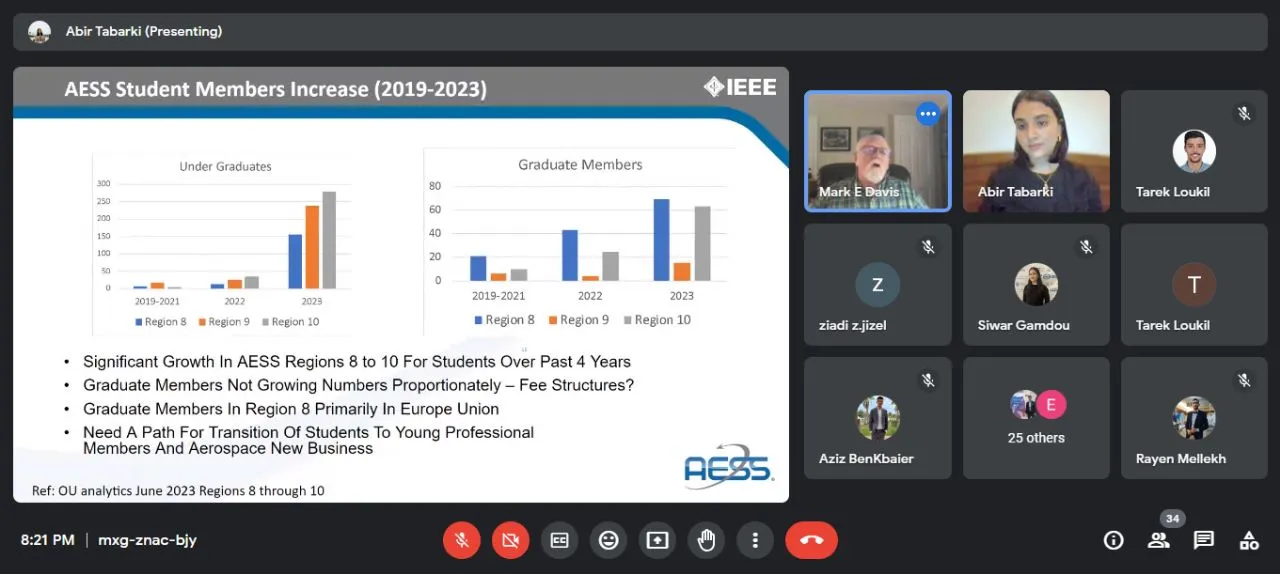Viewport: 1280px width, 574px height.
Task: Click bullet about Region 8 Primarily In Europe Union
Action: [x=291, y=409]
